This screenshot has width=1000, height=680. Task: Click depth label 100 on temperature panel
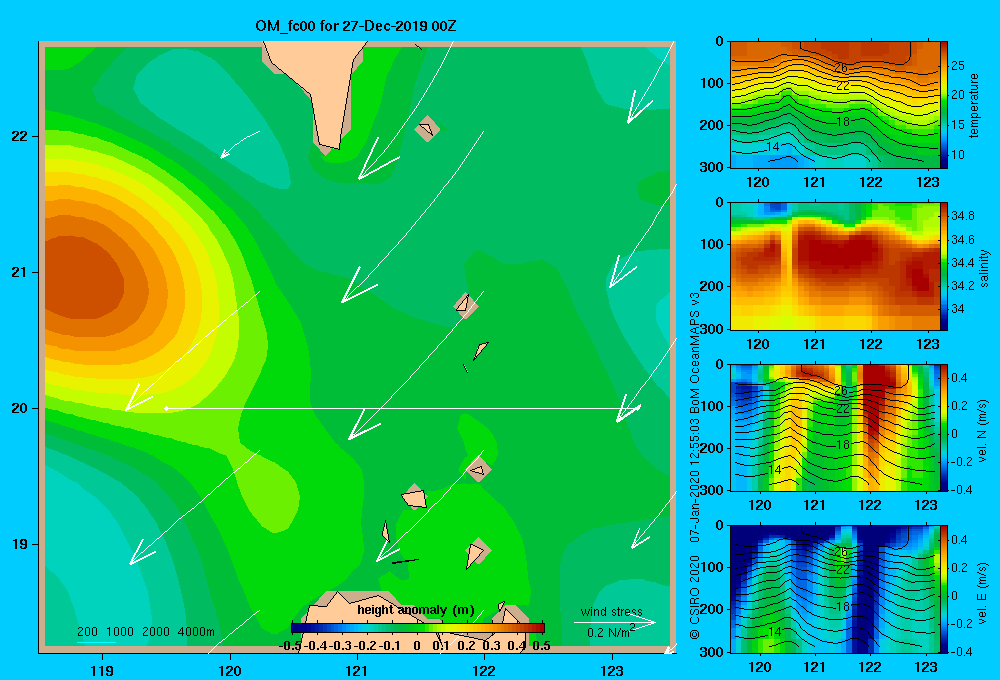pos(712,83)
